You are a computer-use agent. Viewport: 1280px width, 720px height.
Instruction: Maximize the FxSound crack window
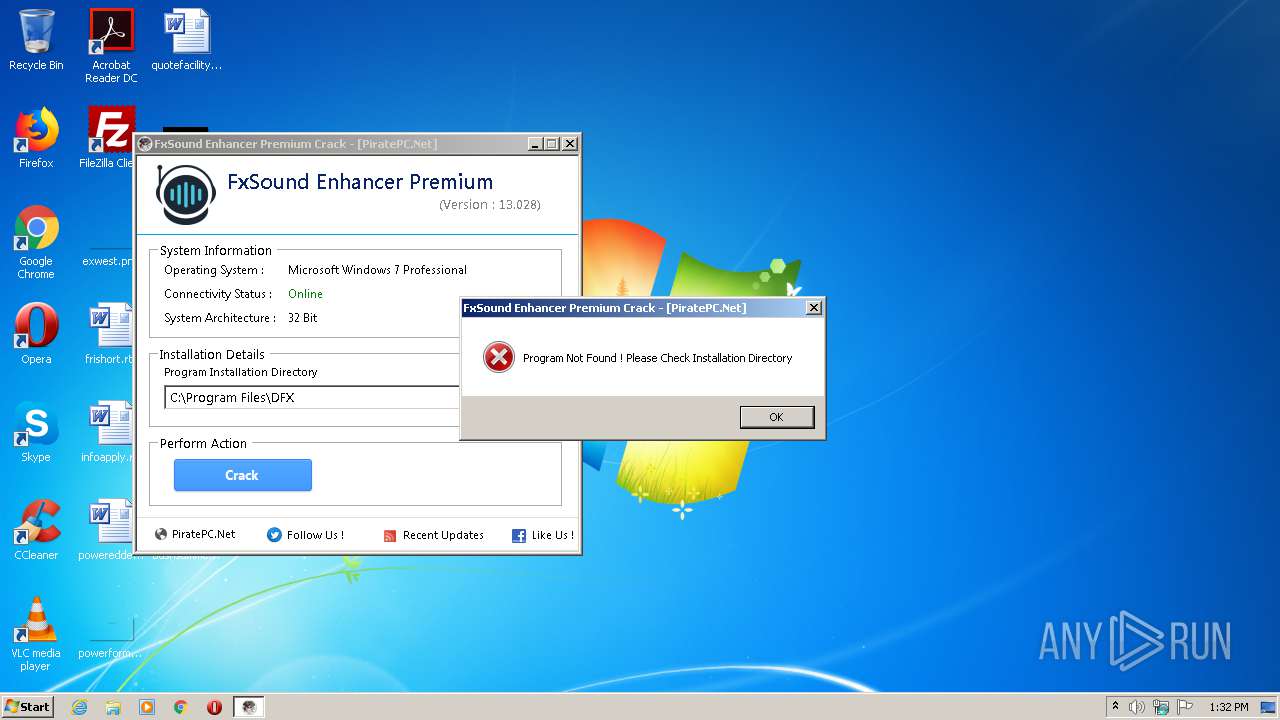551,144
